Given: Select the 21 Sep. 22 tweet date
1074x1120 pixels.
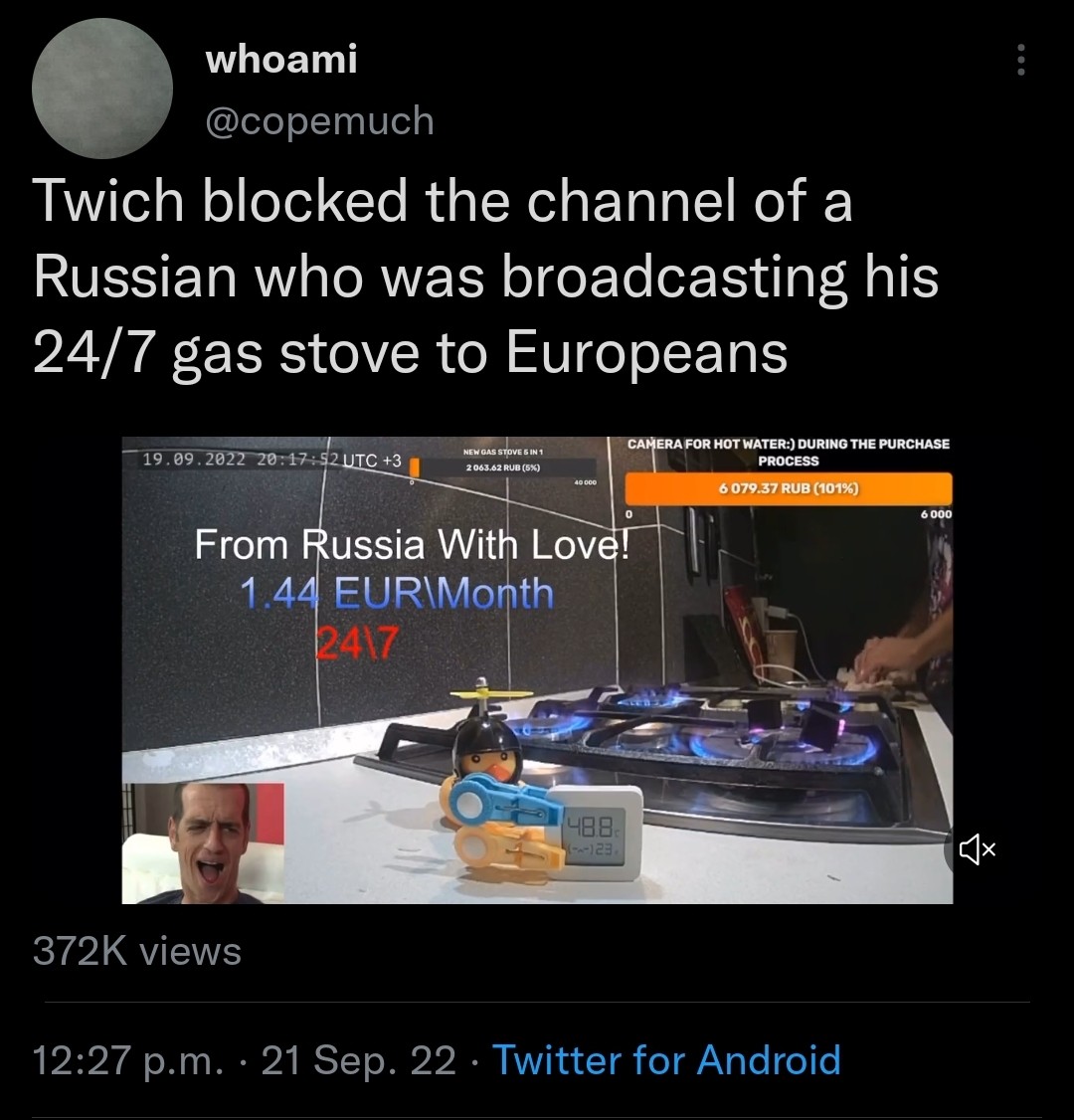Looking at the screenshot, I should [x=359, y=1059].
